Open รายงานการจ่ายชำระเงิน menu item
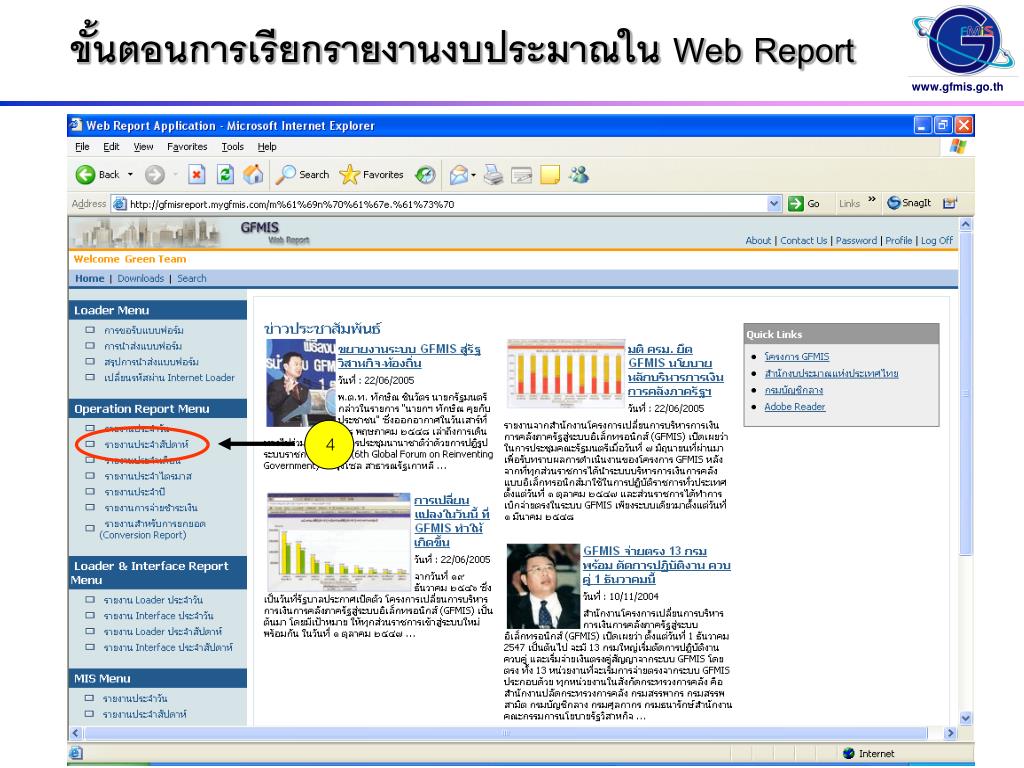Image resolution: width=1024 pixels, height=768 pixels. [x=151, y=507]
